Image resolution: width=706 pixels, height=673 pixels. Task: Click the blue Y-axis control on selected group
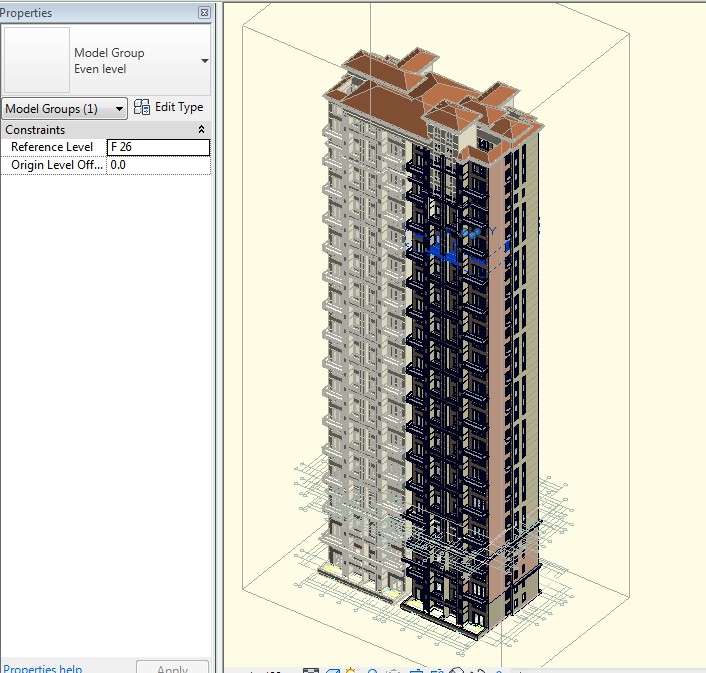[x=491, y=231]
